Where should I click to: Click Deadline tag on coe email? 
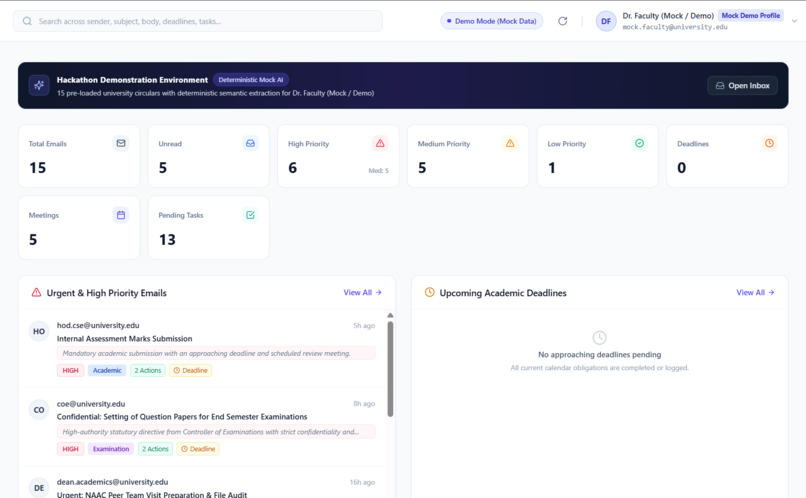point(198,449)
